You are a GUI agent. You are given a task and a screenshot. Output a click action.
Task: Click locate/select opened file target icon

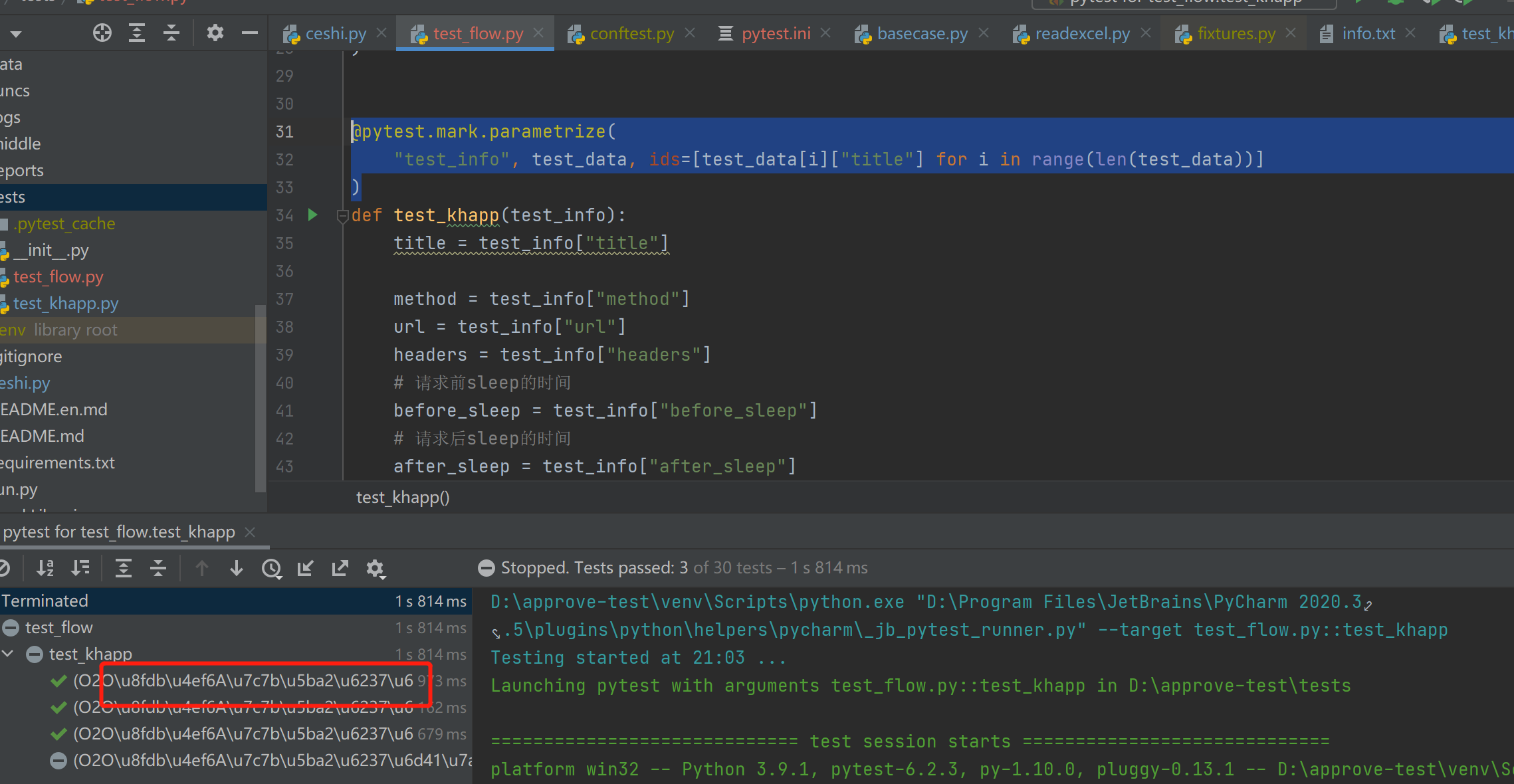pyautogui.click(x=102, y=33)
